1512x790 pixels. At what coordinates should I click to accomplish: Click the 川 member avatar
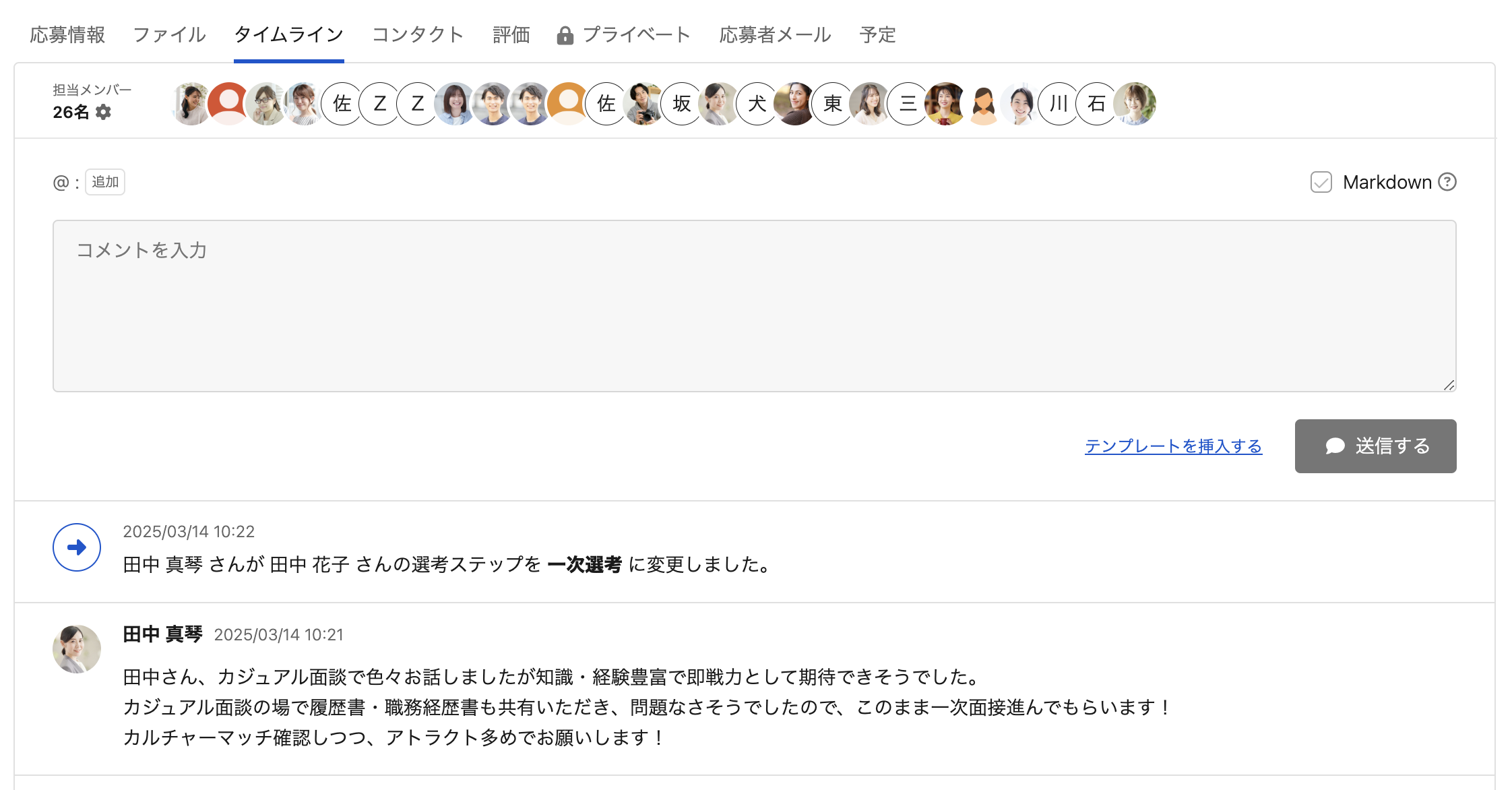click(x=1059, y=104)
